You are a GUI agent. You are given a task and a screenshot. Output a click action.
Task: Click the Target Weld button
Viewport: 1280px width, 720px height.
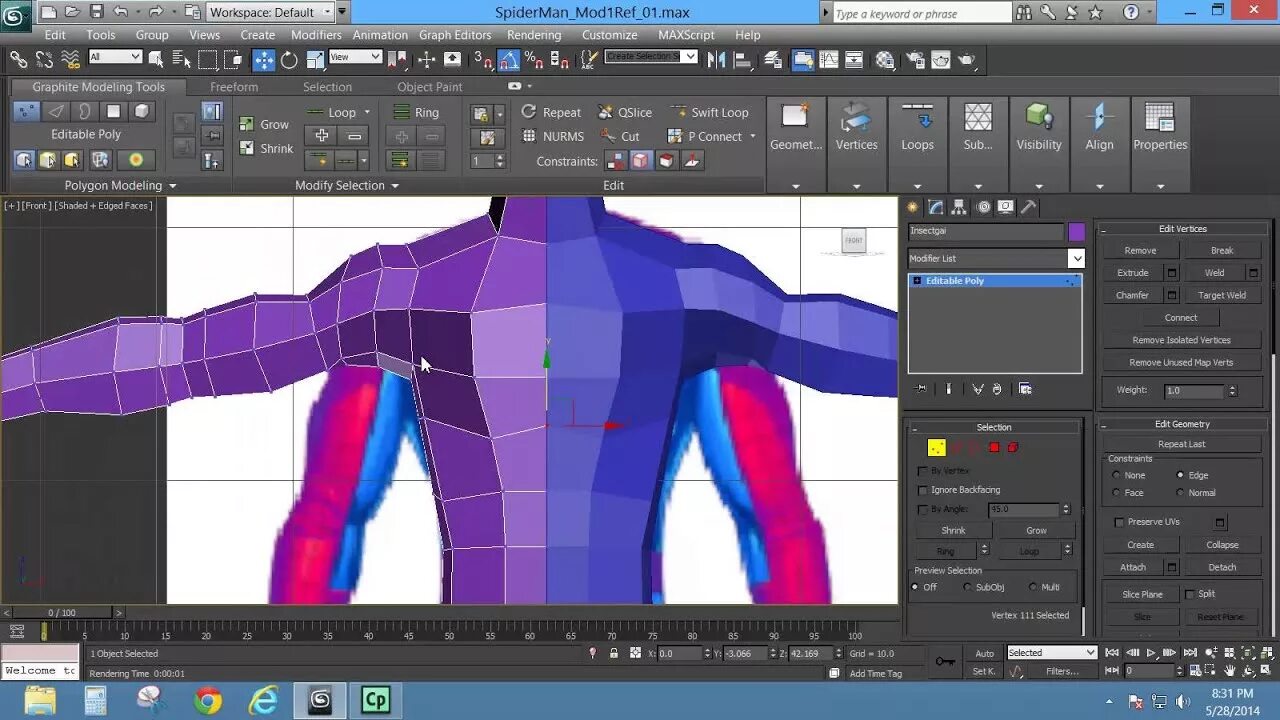(1222, 295)
